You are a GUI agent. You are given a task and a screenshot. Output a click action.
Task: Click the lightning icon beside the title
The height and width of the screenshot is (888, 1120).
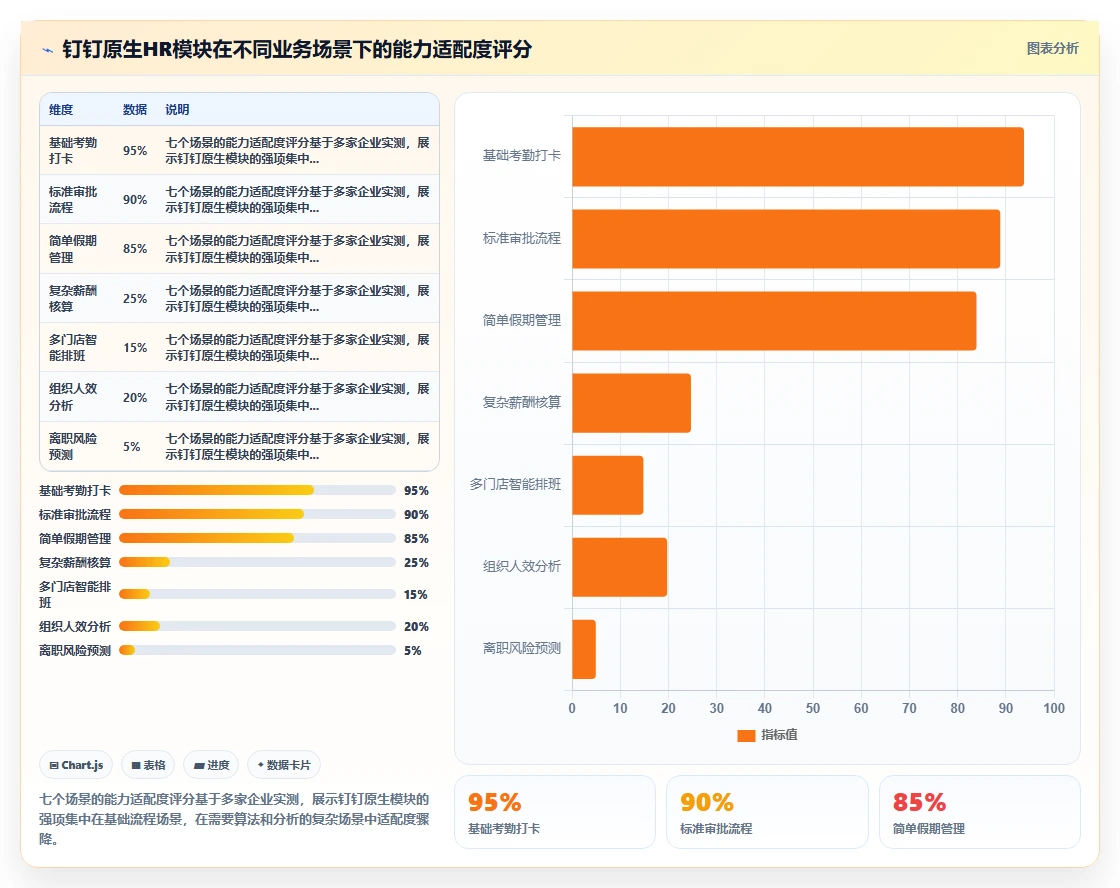(48, 50)
